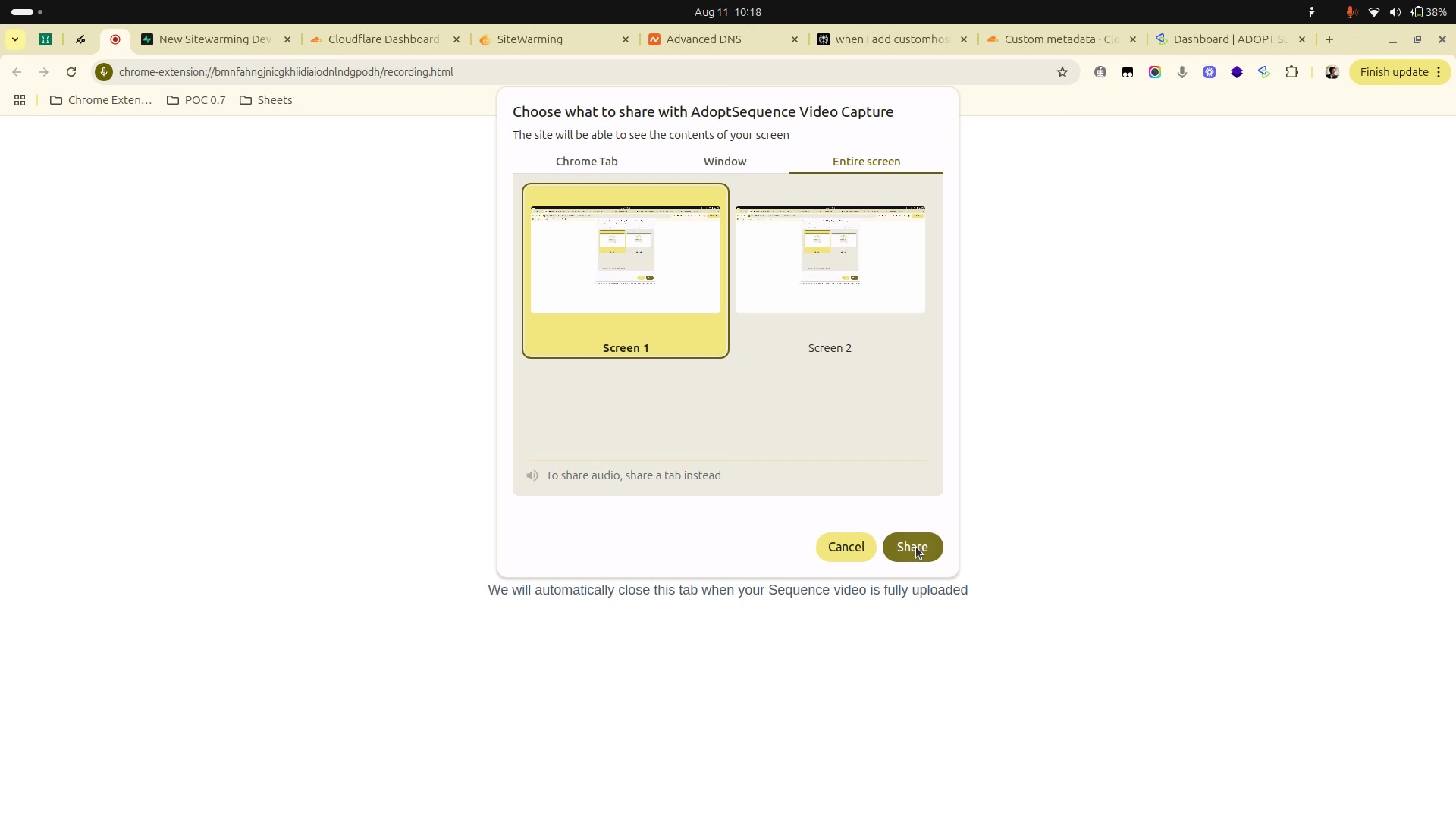The width and height of the screenshot is (1456, 819).
Task: Switch to the Window sharing tab
Action: click(724, 162)
